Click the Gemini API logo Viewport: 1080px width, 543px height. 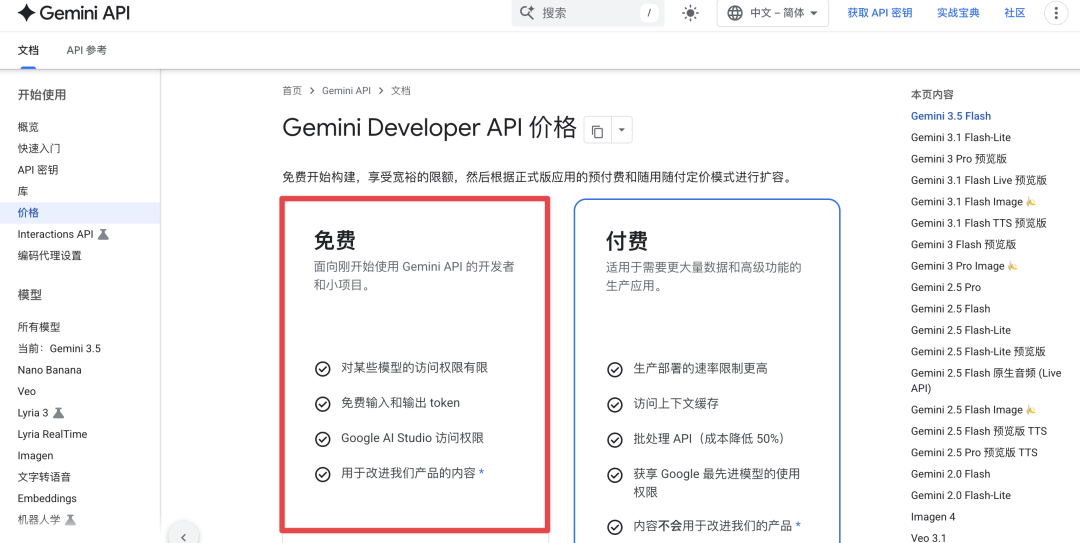74,13
